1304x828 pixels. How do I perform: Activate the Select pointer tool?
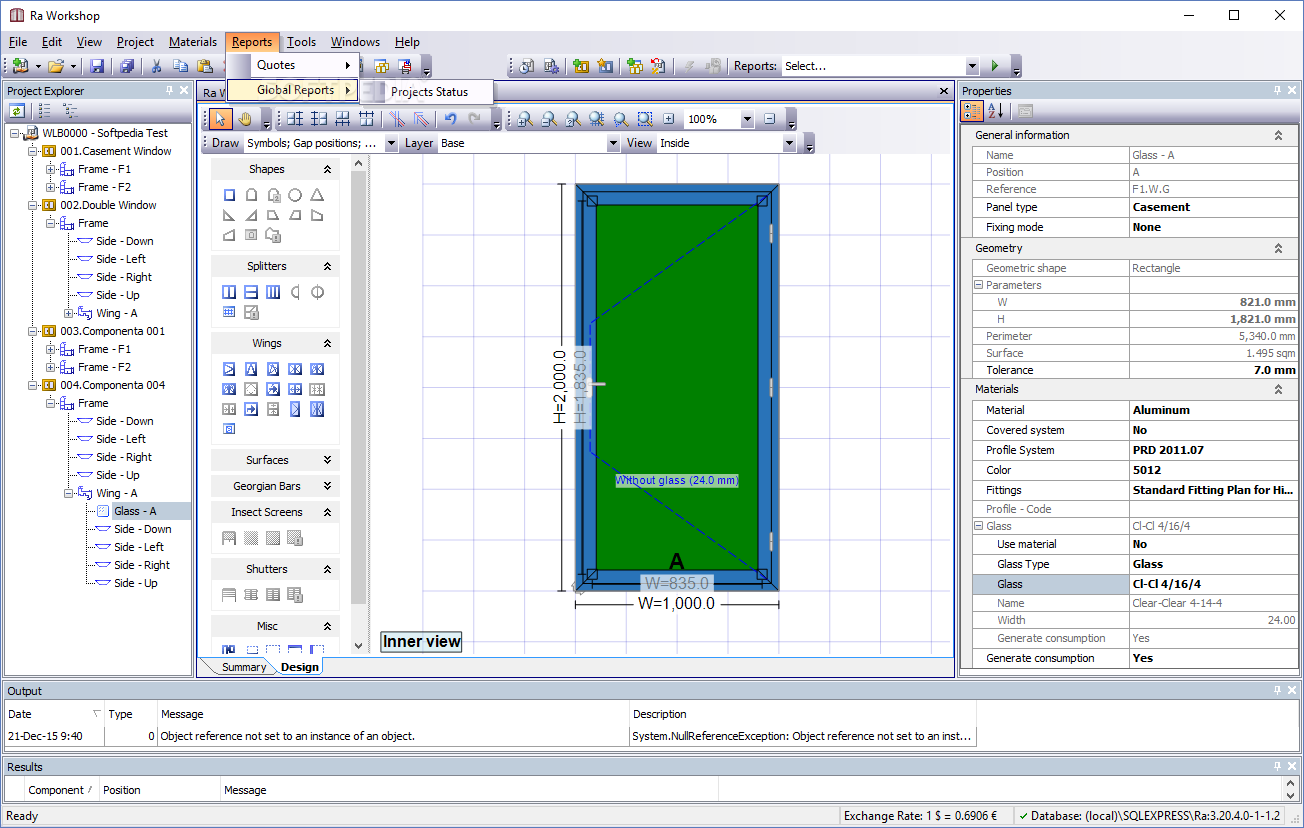coord(221,119)
